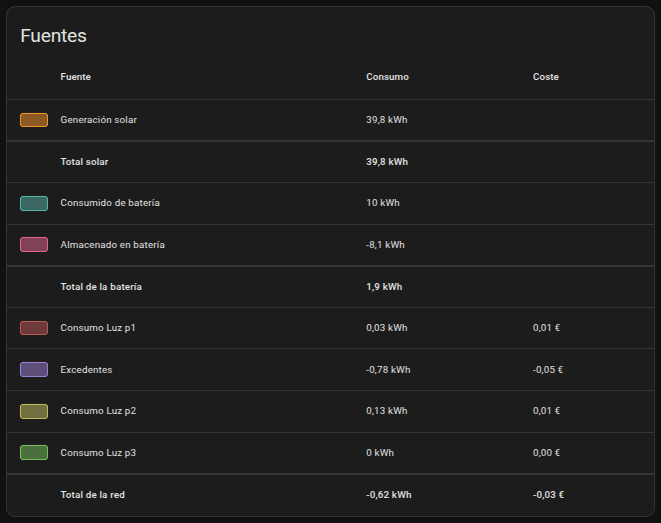Select the purple Excedentes color swatch
The width and height of the screenshot is (661, 523).
34,370
